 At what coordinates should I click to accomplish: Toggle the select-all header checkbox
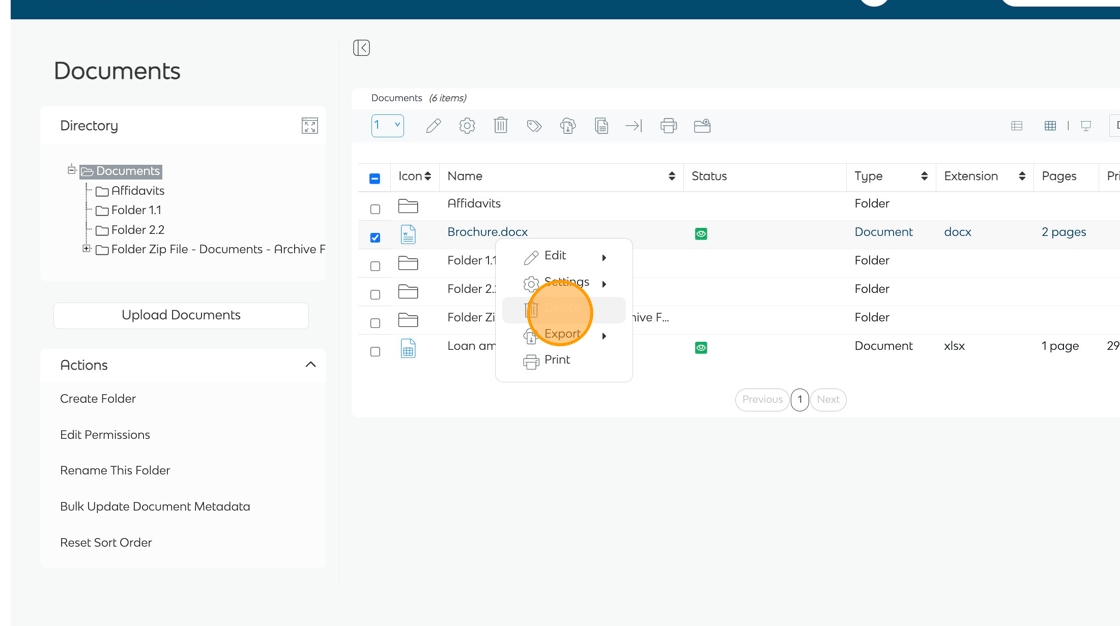point(375,178)
